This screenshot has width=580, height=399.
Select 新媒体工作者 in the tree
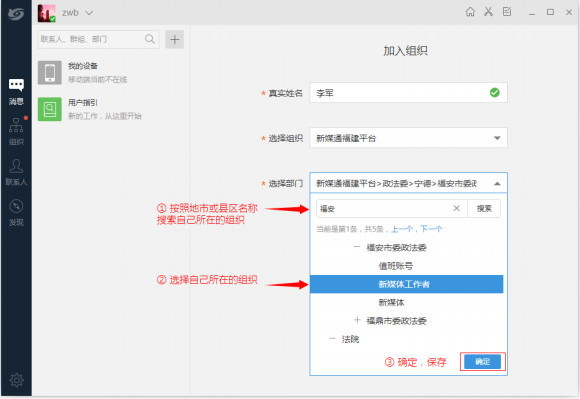406,284
